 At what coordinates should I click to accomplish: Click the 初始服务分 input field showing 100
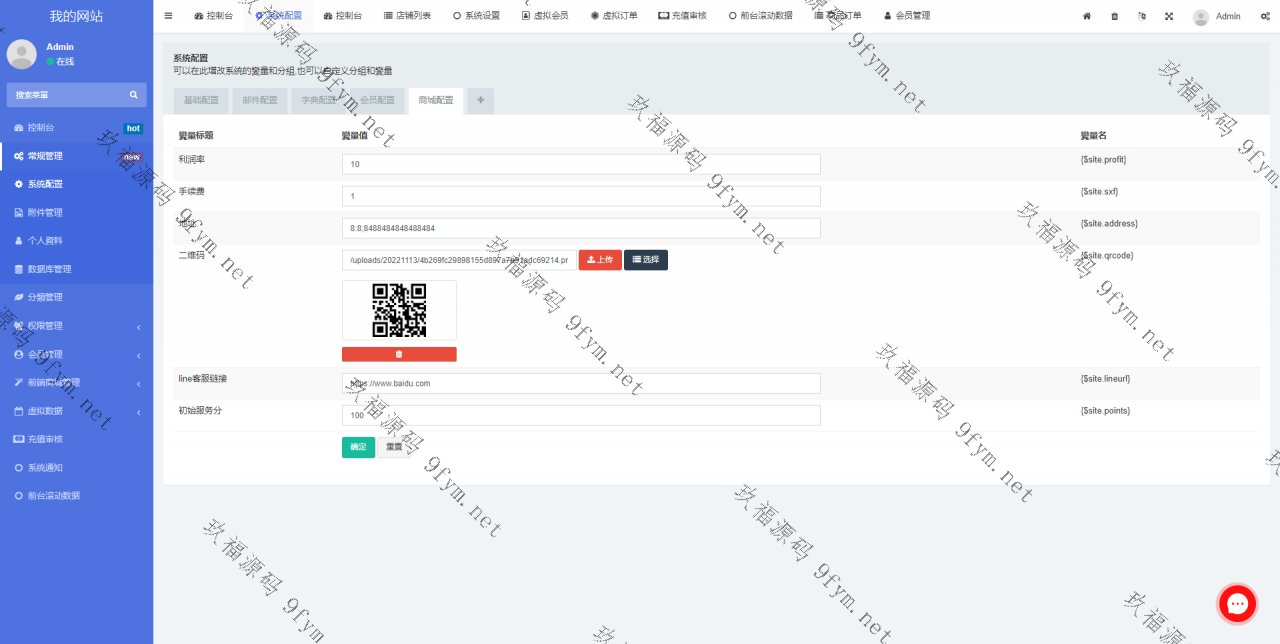pos(581,415)
